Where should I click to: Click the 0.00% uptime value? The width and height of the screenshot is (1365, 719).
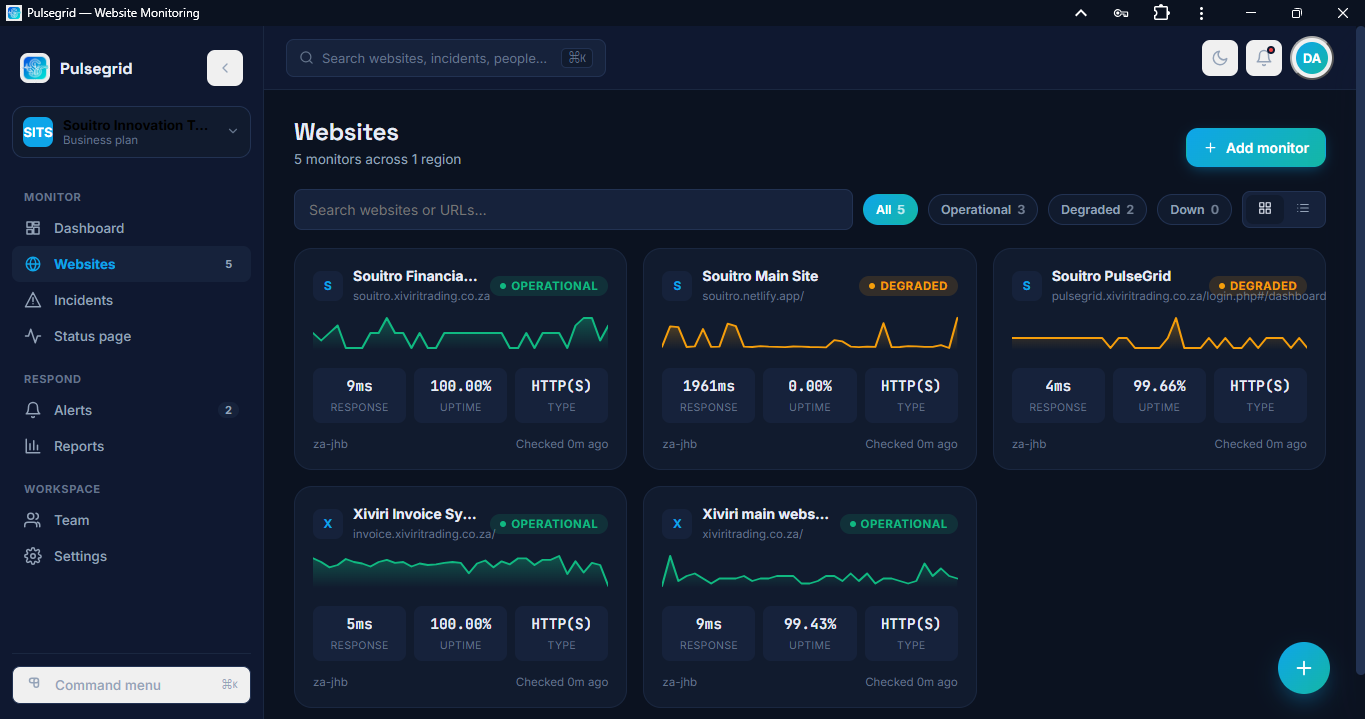point(810,386)
